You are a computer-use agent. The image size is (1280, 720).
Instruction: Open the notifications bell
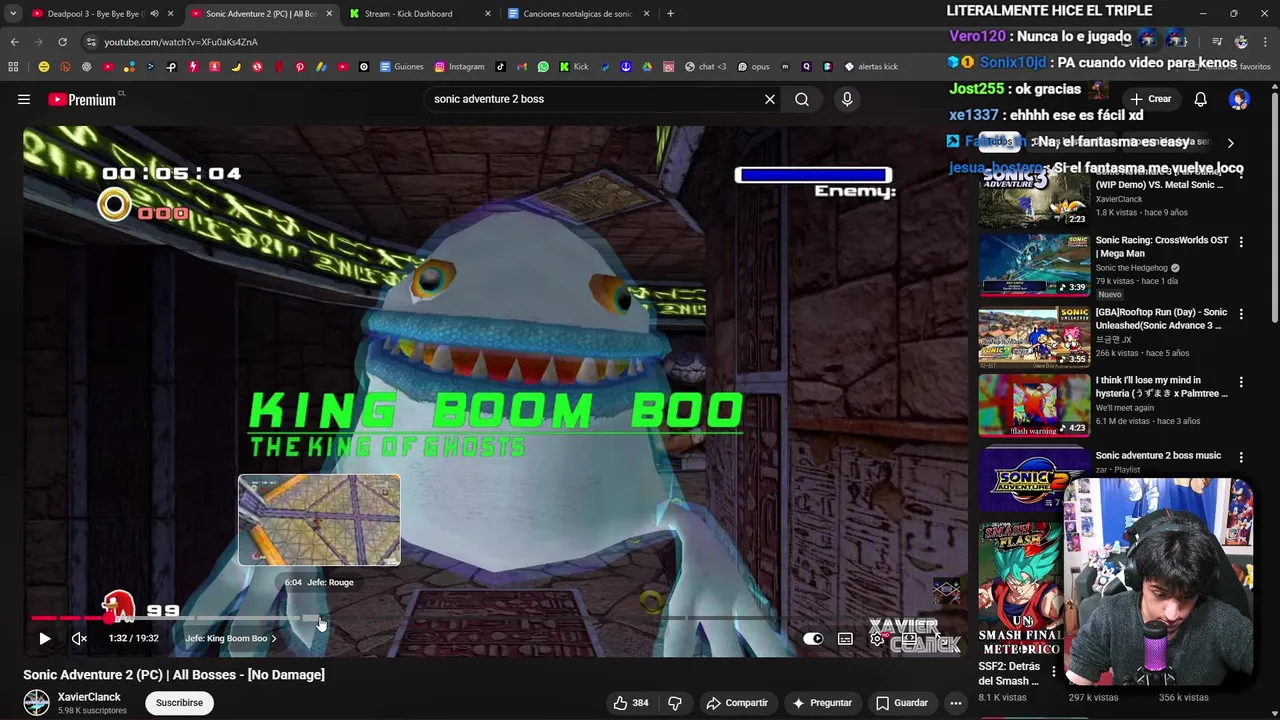pyautogui.click(x=1200, y=99)
